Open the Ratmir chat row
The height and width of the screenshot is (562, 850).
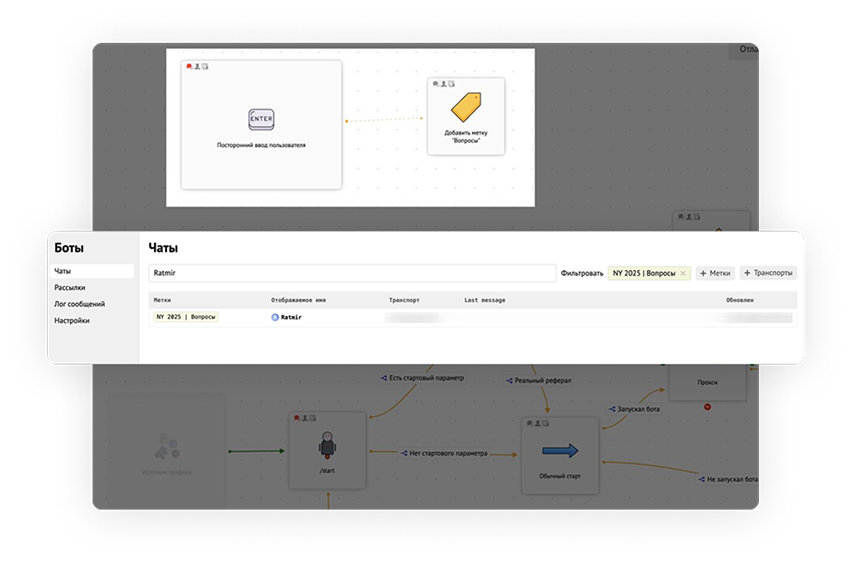(470, 317)
